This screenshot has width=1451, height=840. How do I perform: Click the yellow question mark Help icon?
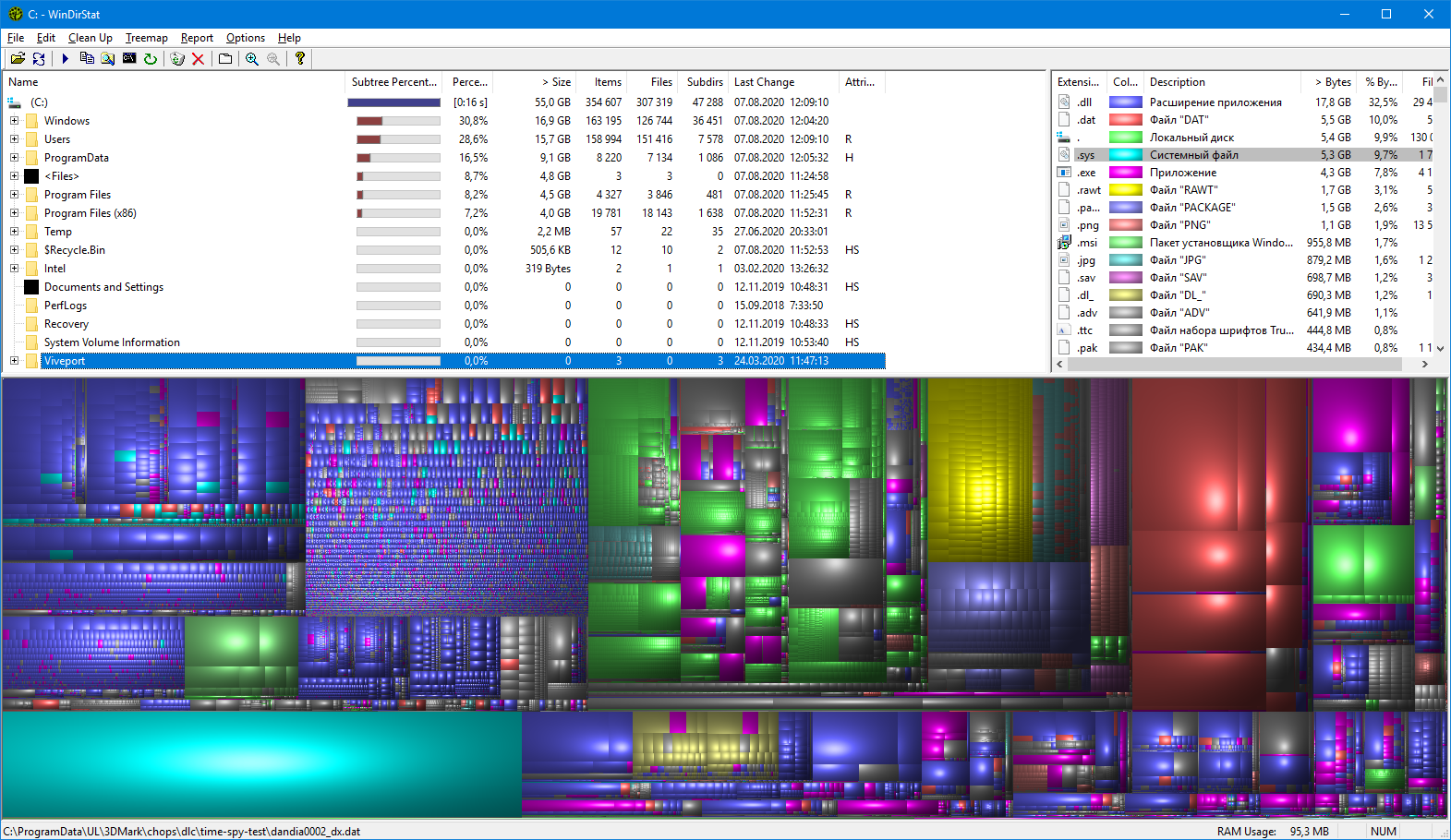pyautogui.click(x=300, y=58)
